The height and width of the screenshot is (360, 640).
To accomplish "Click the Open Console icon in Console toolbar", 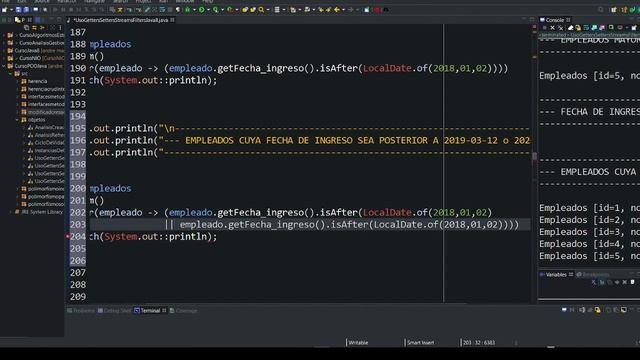I will 634,28.
